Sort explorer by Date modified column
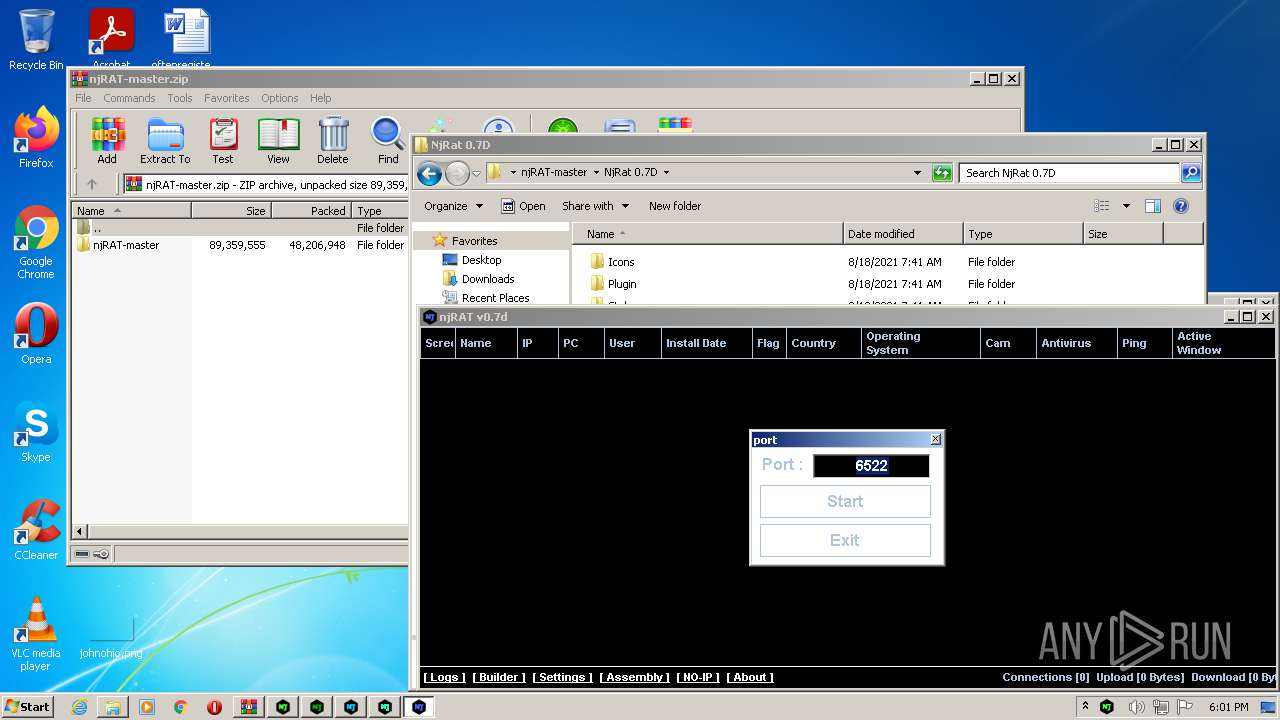Screen dimensions: 1280x720 coord(903,234)
